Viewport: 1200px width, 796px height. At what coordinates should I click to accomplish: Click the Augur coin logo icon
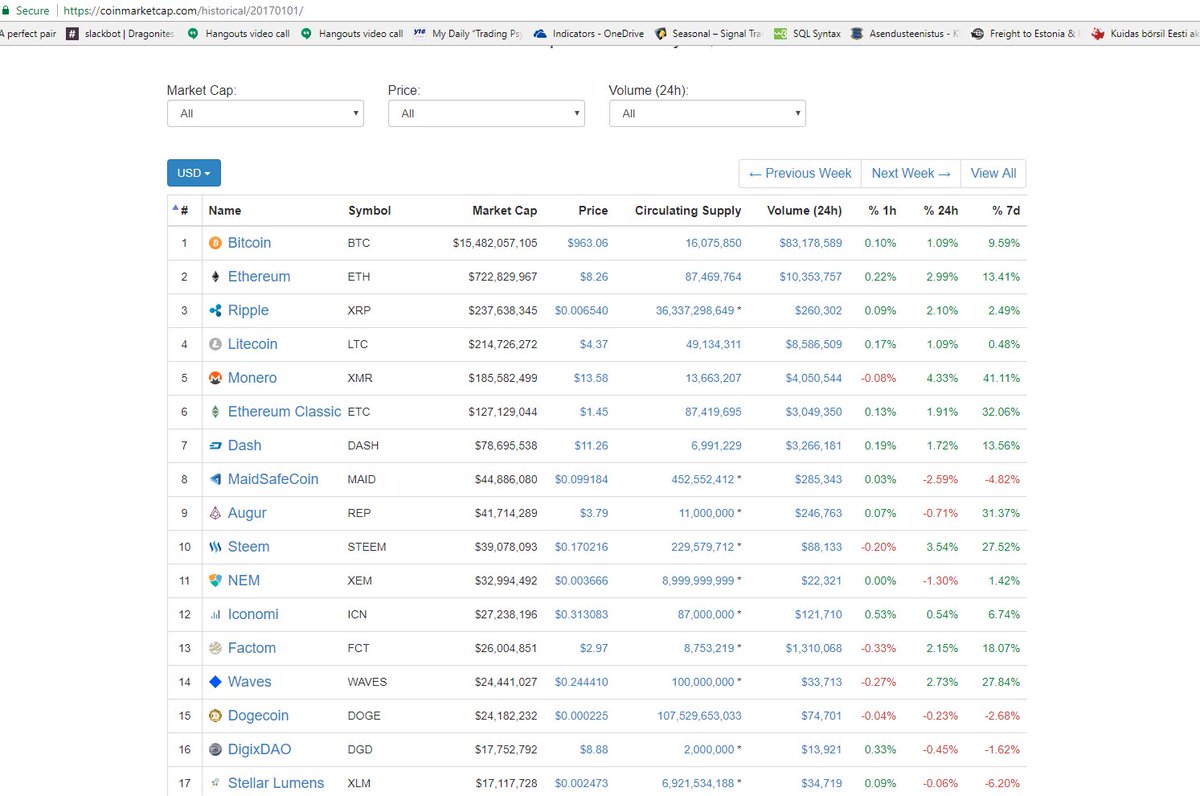pyautogui.click(x=215, y=513)
